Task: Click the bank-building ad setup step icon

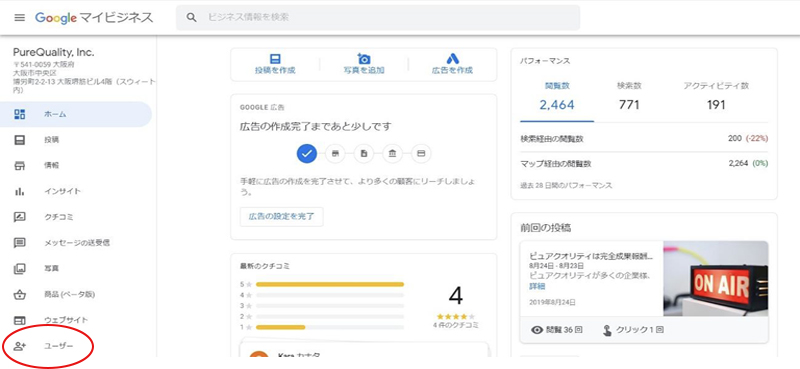Action: click(x=392, y=153)
